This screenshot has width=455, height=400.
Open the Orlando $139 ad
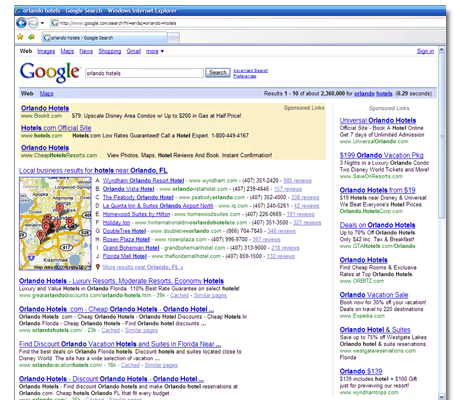tap(361, 371)
